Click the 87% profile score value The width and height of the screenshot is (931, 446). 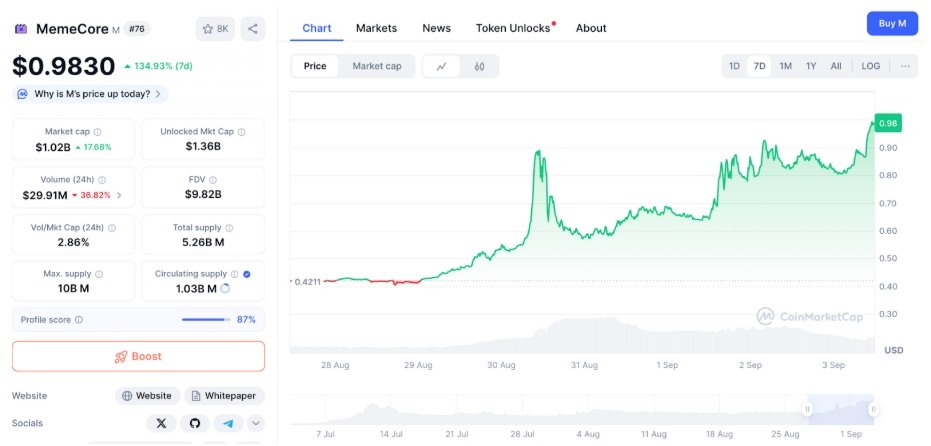[246, 320]
